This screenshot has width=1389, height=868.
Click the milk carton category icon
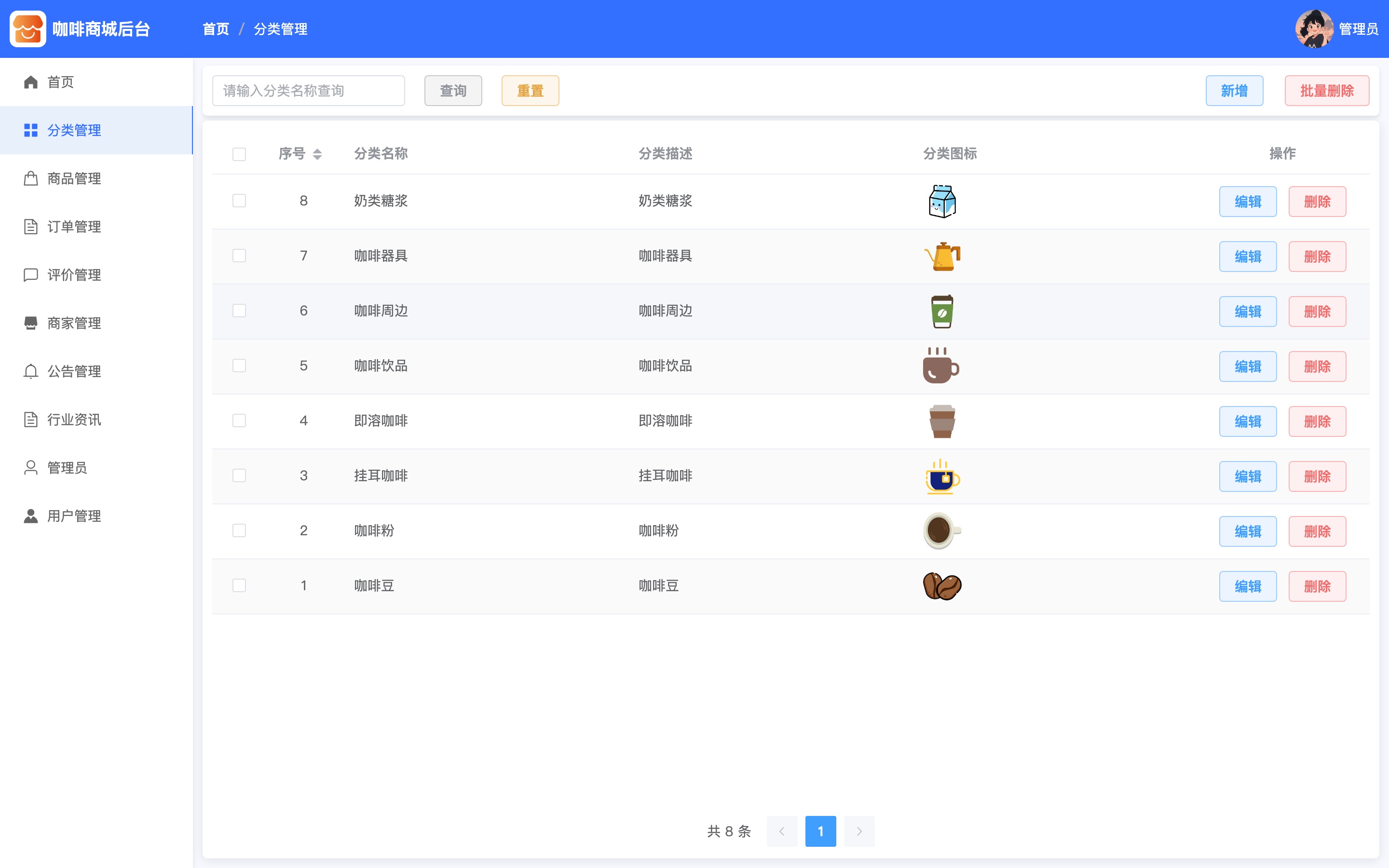[942, 202]
